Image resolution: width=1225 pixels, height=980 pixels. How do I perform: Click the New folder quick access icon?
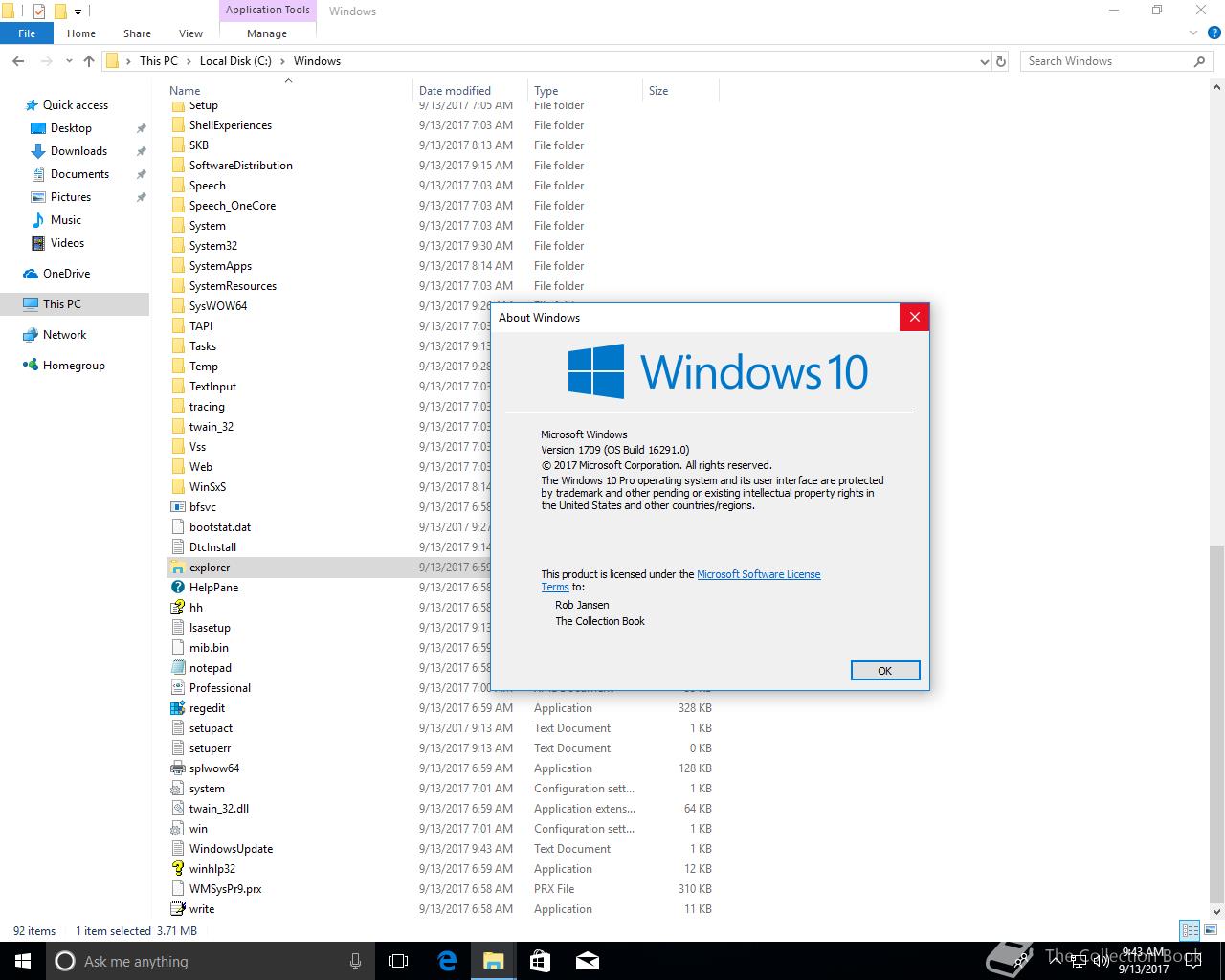click(60, 11)
